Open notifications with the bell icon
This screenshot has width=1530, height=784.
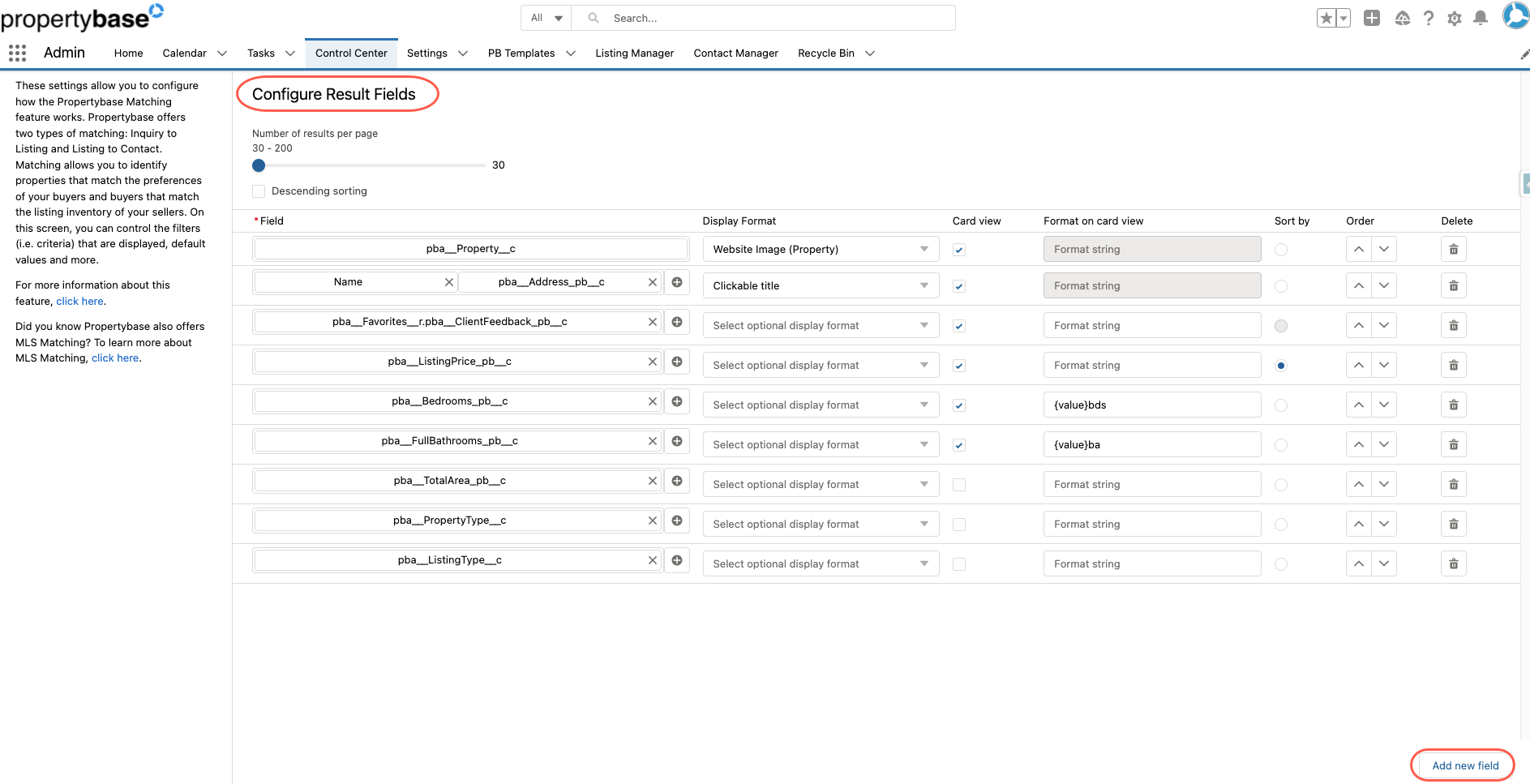[x=1481, y=17]
